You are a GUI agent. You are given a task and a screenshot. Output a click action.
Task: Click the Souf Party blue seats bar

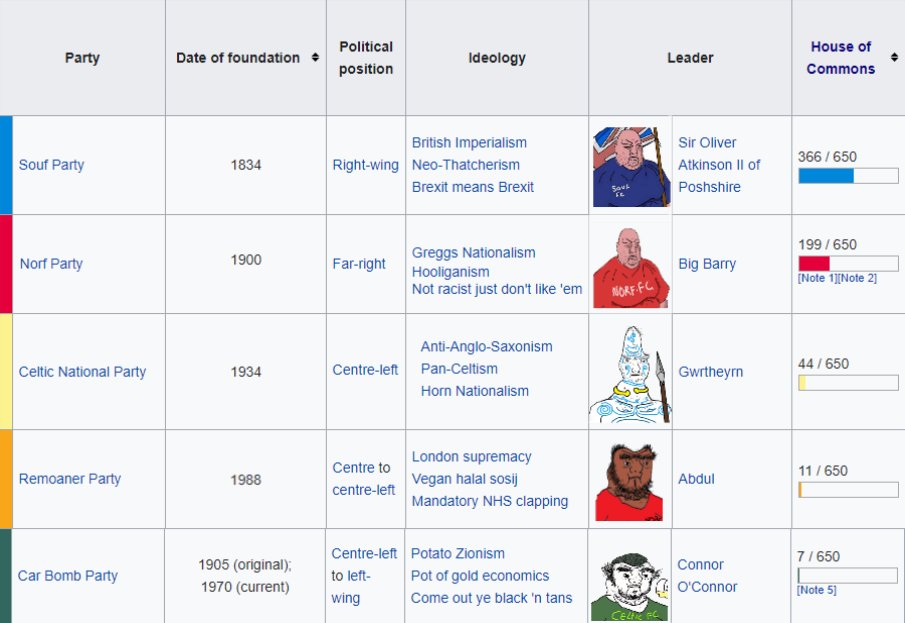point(826,176)
